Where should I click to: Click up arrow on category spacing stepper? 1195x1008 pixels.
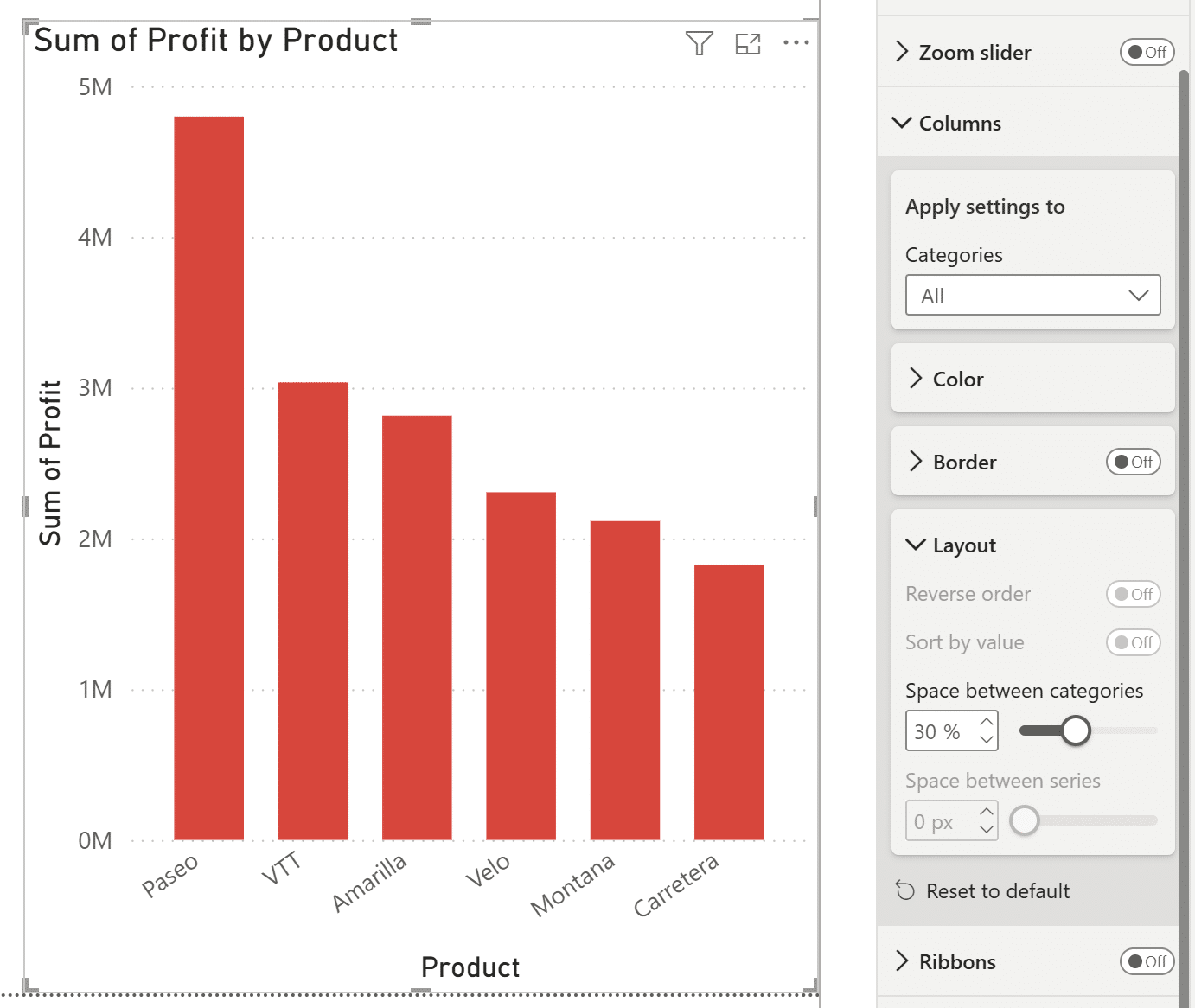point(987,722)
